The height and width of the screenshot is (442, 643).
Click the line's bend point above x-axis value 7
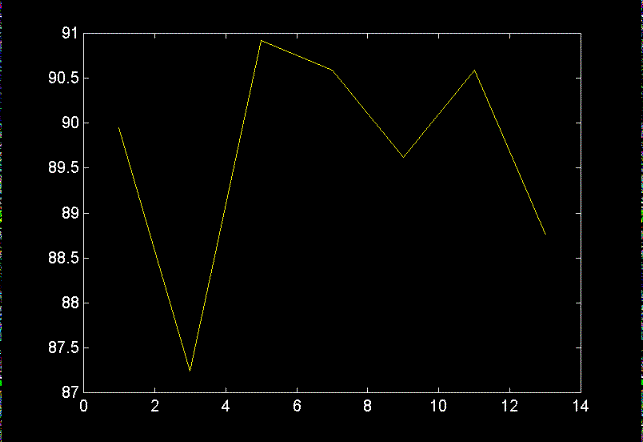(x=332, y=70)
